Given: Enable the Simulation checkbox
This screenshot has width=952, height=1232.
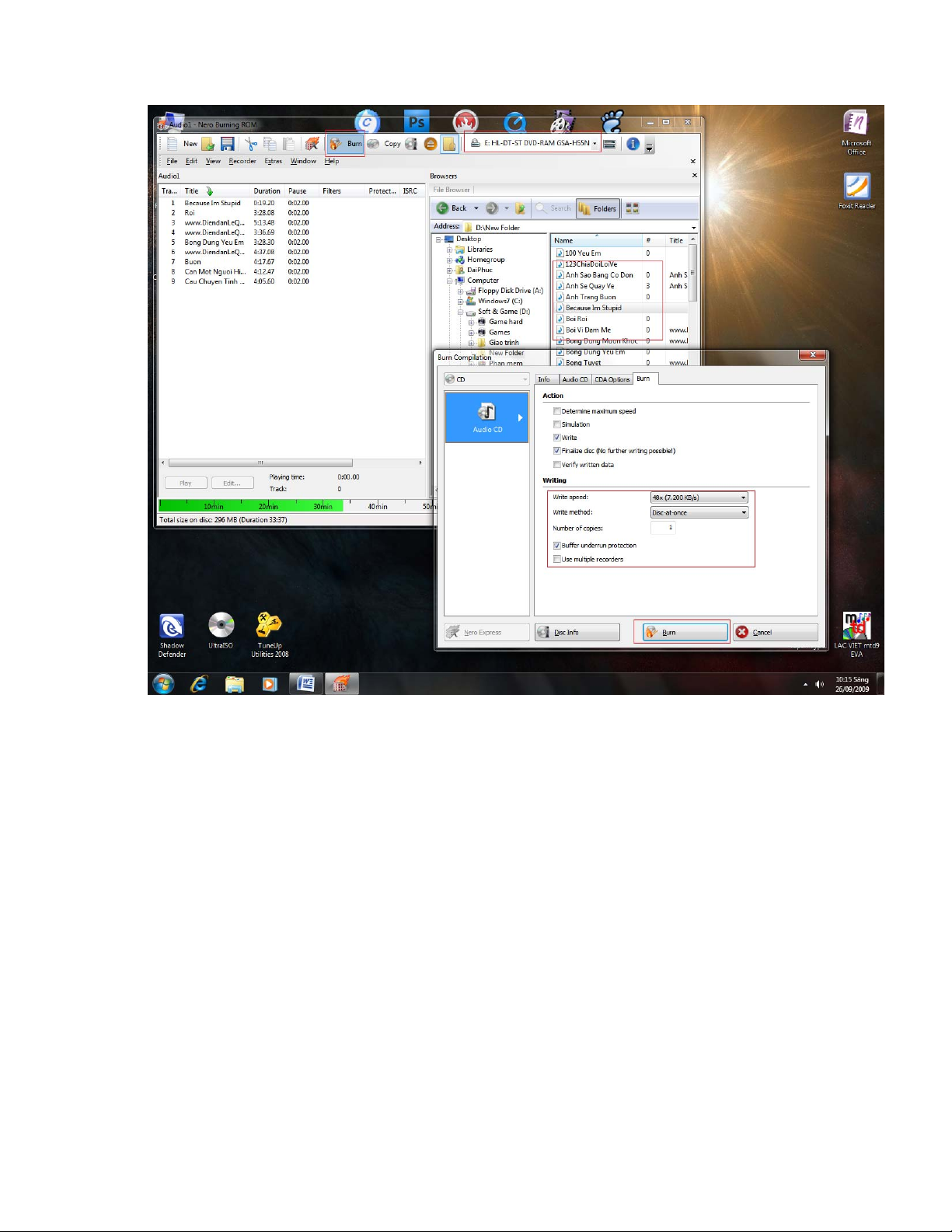Looking at the screenshot, I should point(557,424).
